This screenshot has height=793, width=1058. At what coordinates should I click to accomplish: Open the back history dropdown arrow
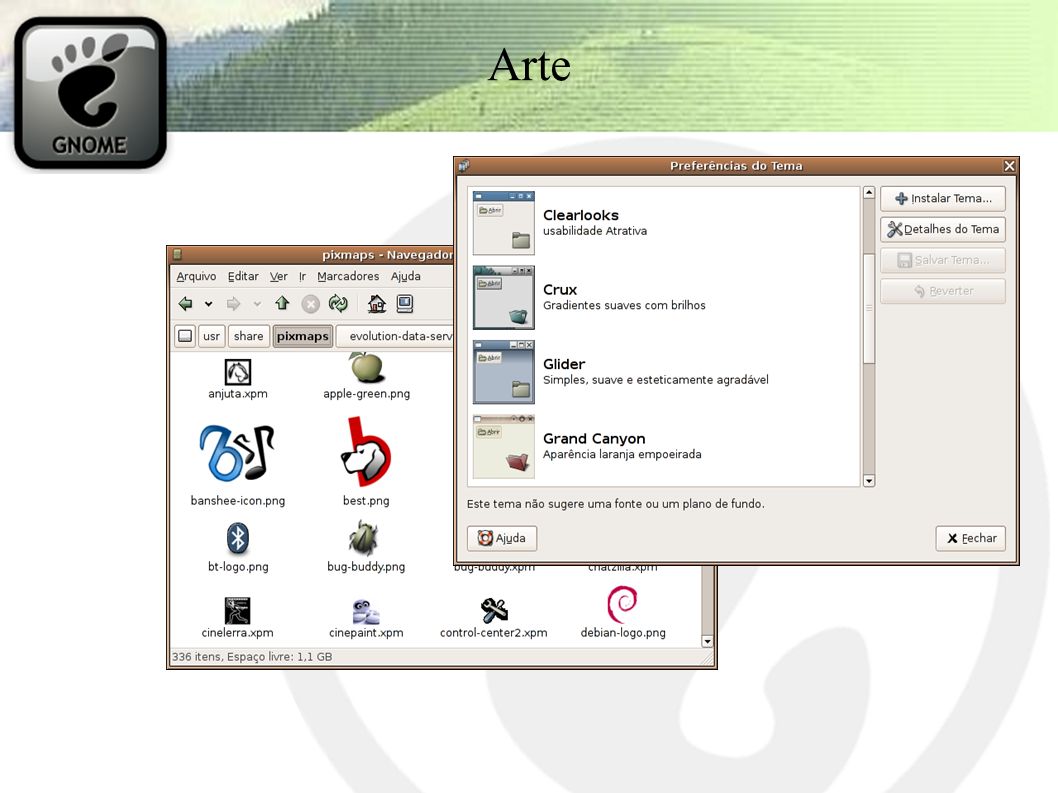coord(208,304)
